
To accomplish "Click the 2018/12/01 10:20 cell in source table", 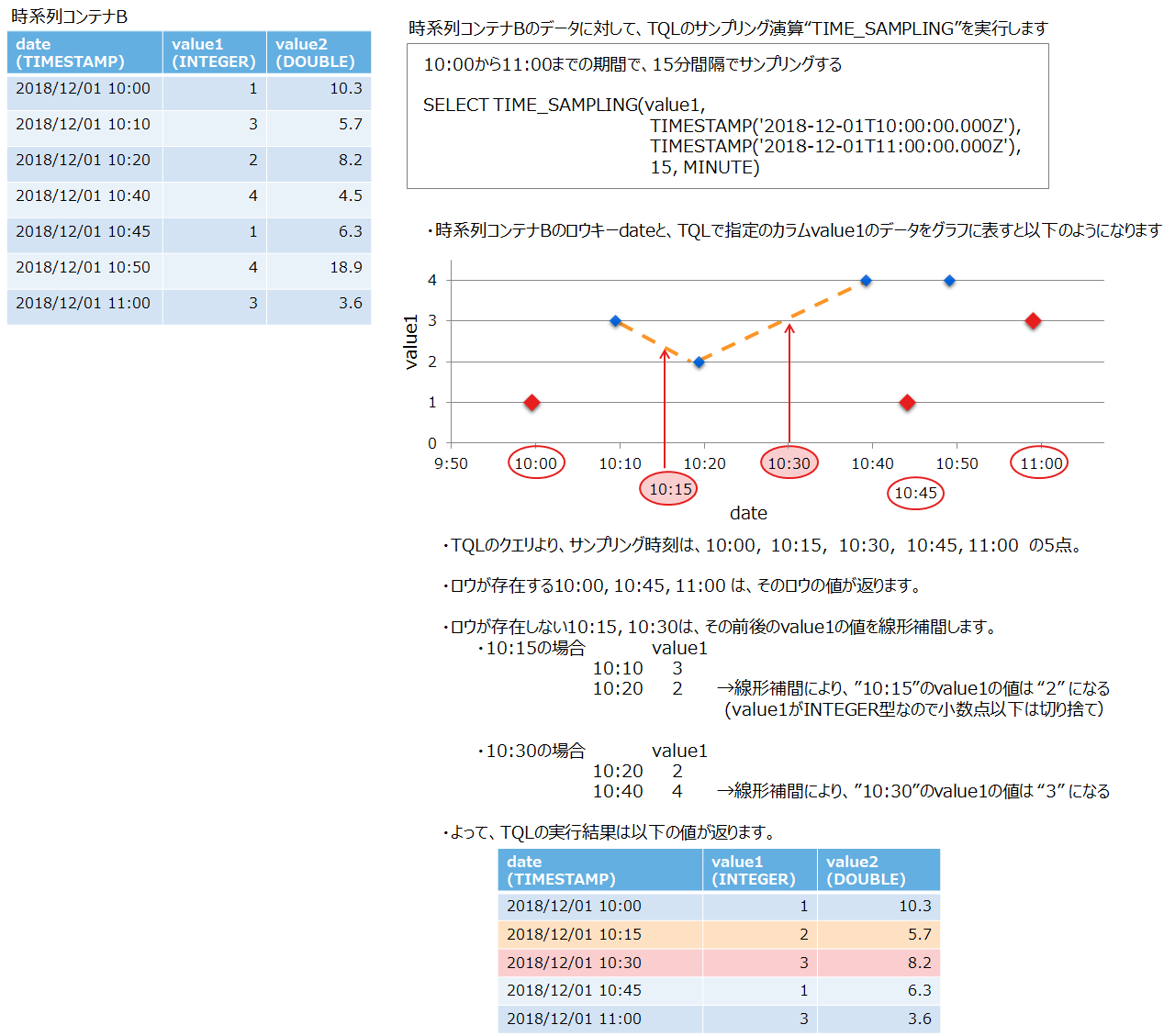I will click(84, 160).
